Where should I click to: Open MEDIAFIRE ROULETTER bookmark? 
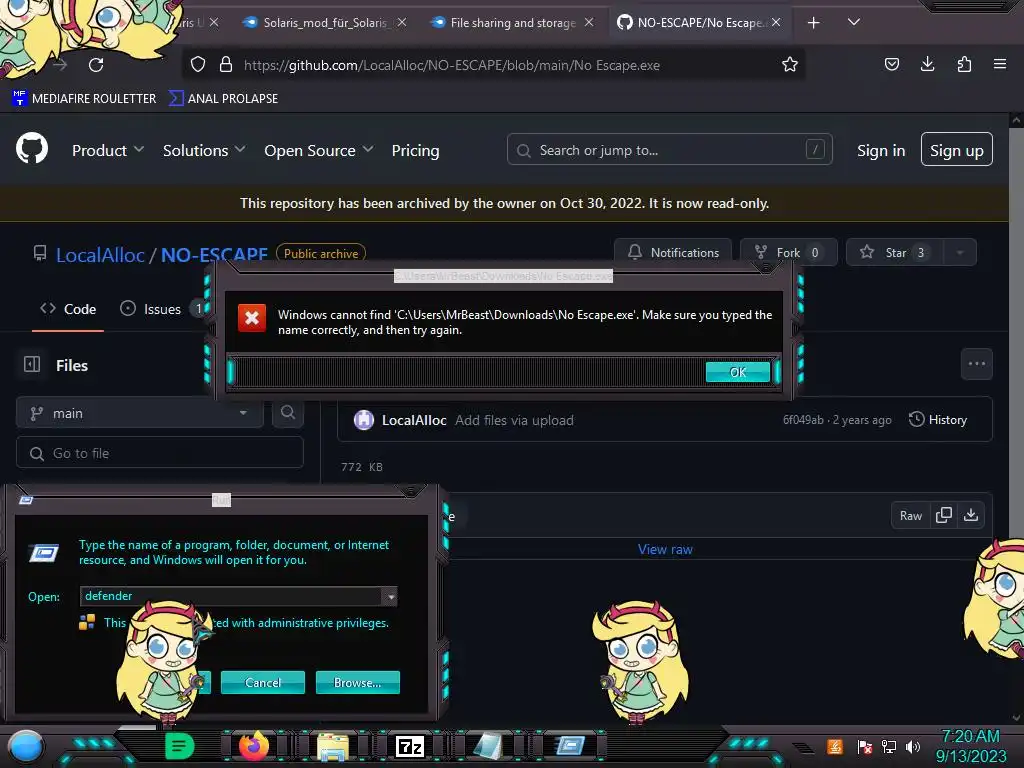(84, 99)
